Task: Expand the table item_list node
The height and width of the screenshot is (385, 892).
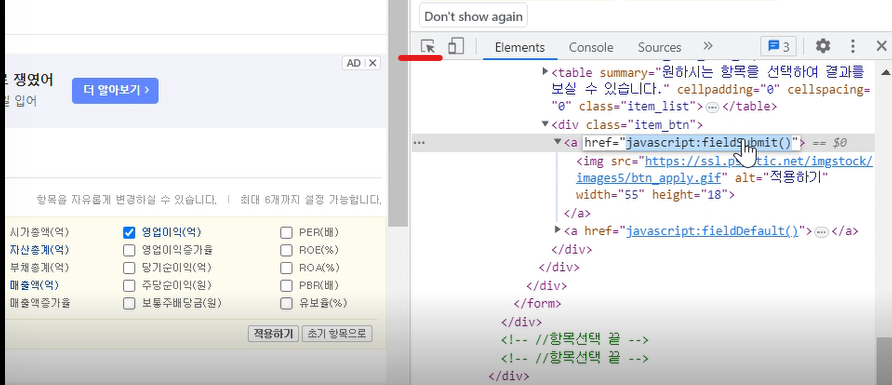Action: click(x=545, y=72)
